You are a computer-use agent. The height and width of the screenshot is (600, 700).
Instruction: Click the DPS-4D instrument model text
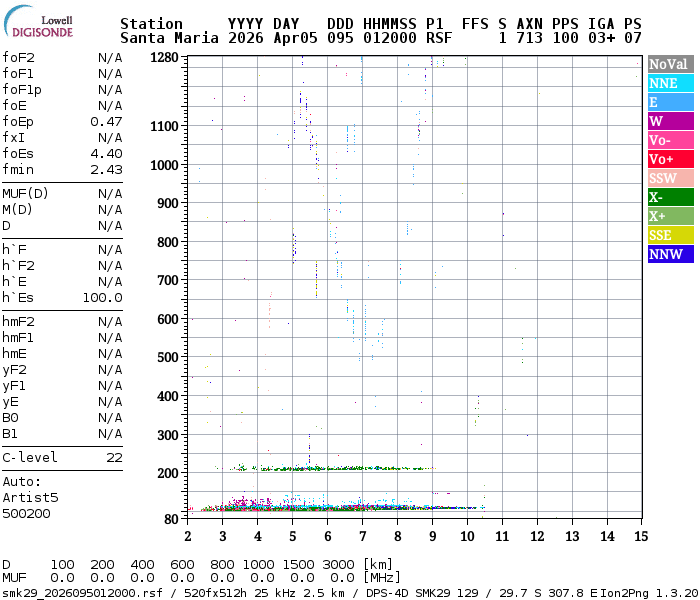[387, 593]
